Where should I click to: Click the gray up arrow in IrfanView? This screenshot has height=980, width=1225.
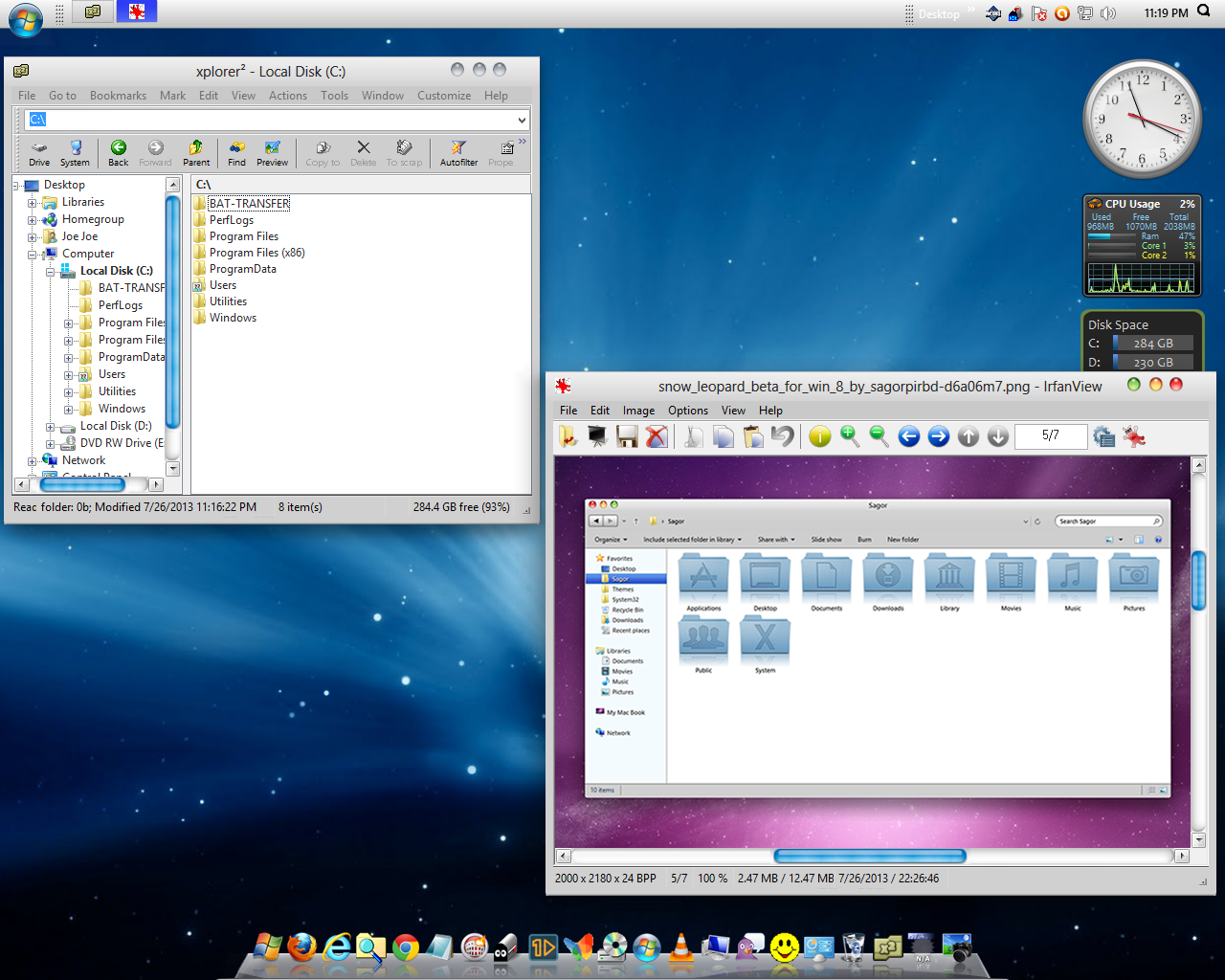969,436
